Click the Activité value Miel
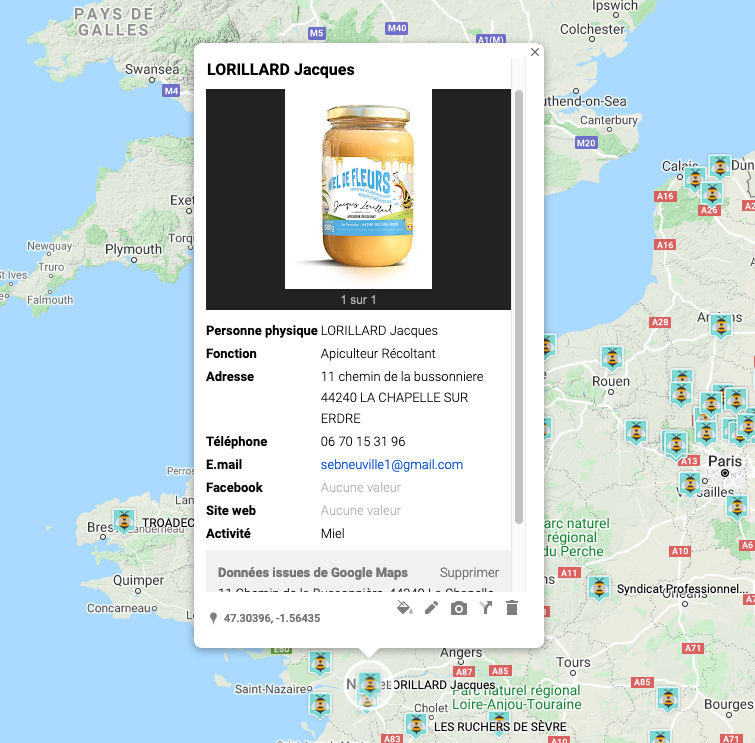 (x=333, y=533)
